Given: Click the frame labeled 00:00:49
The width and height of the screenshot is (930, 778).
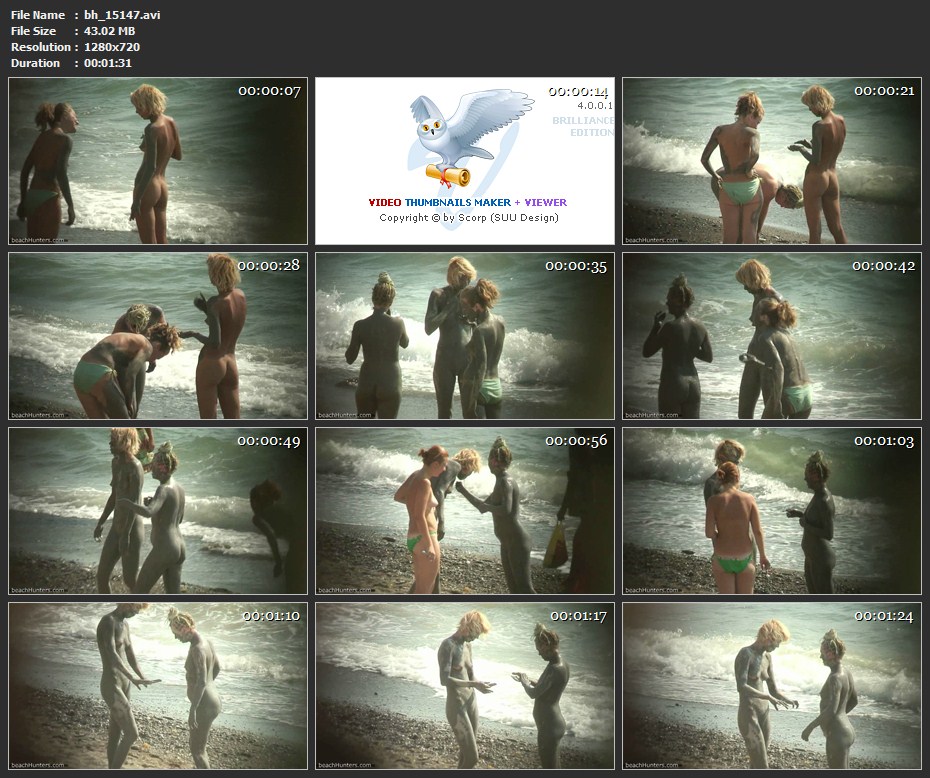Looking at the screenshot, I should [x=158, y=510].
